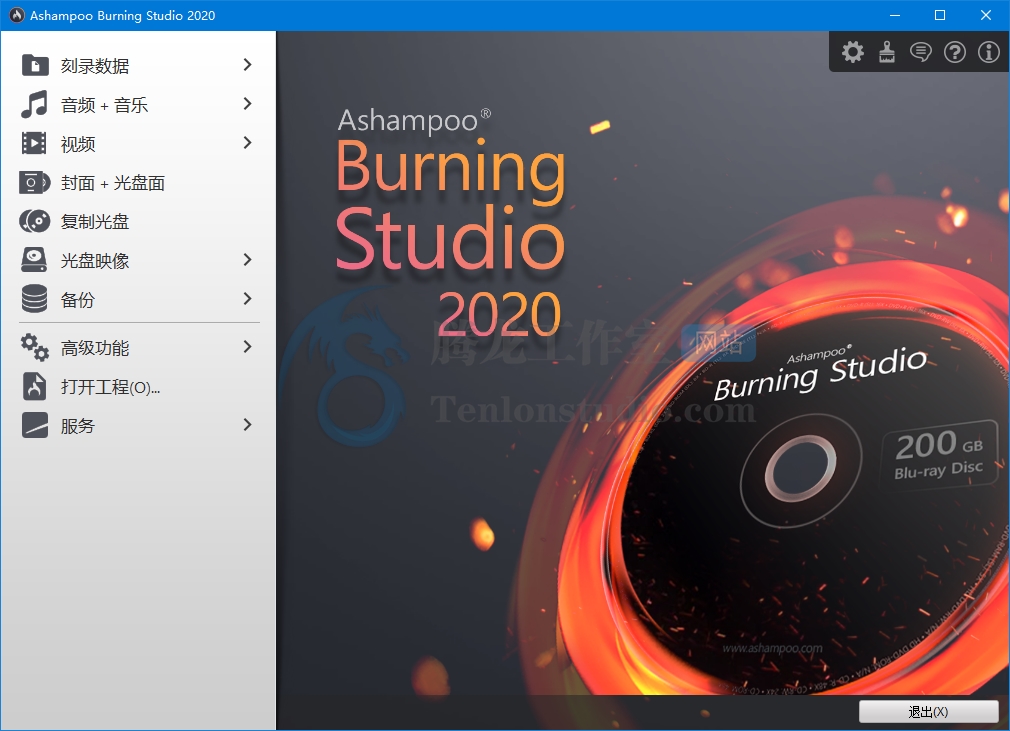Select the 服务 menu entry
1010x731 pixels.
pyautogui.click(x=138, y=425)
